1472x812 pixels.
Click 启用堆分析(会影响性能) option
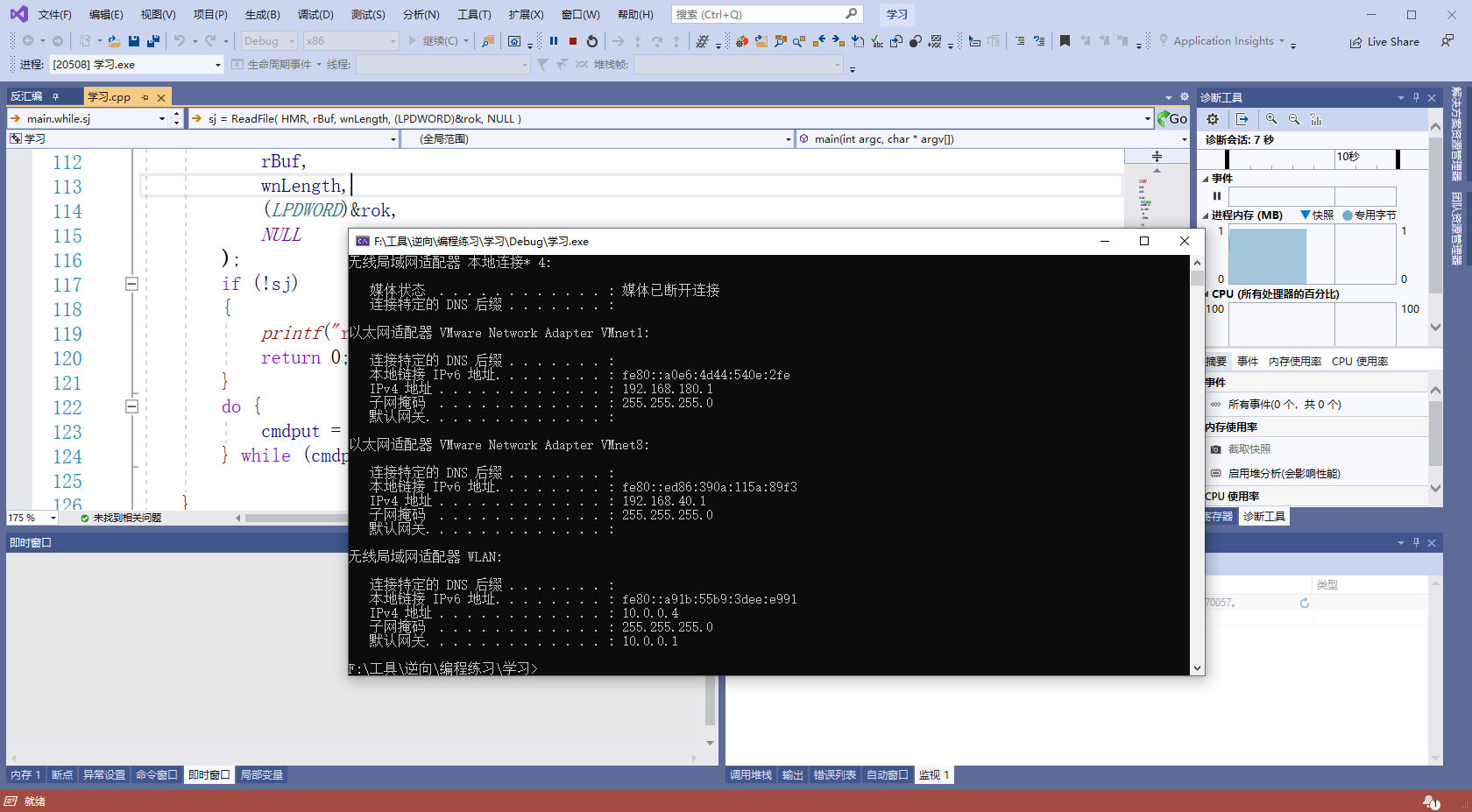pos(1284,474)
